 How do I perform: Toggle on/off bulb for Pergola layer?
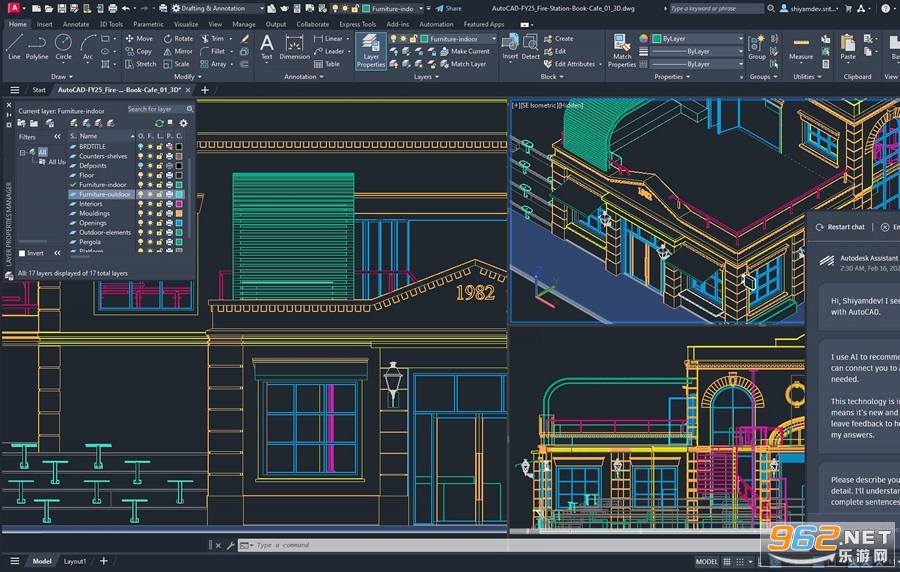pos(141,242)
